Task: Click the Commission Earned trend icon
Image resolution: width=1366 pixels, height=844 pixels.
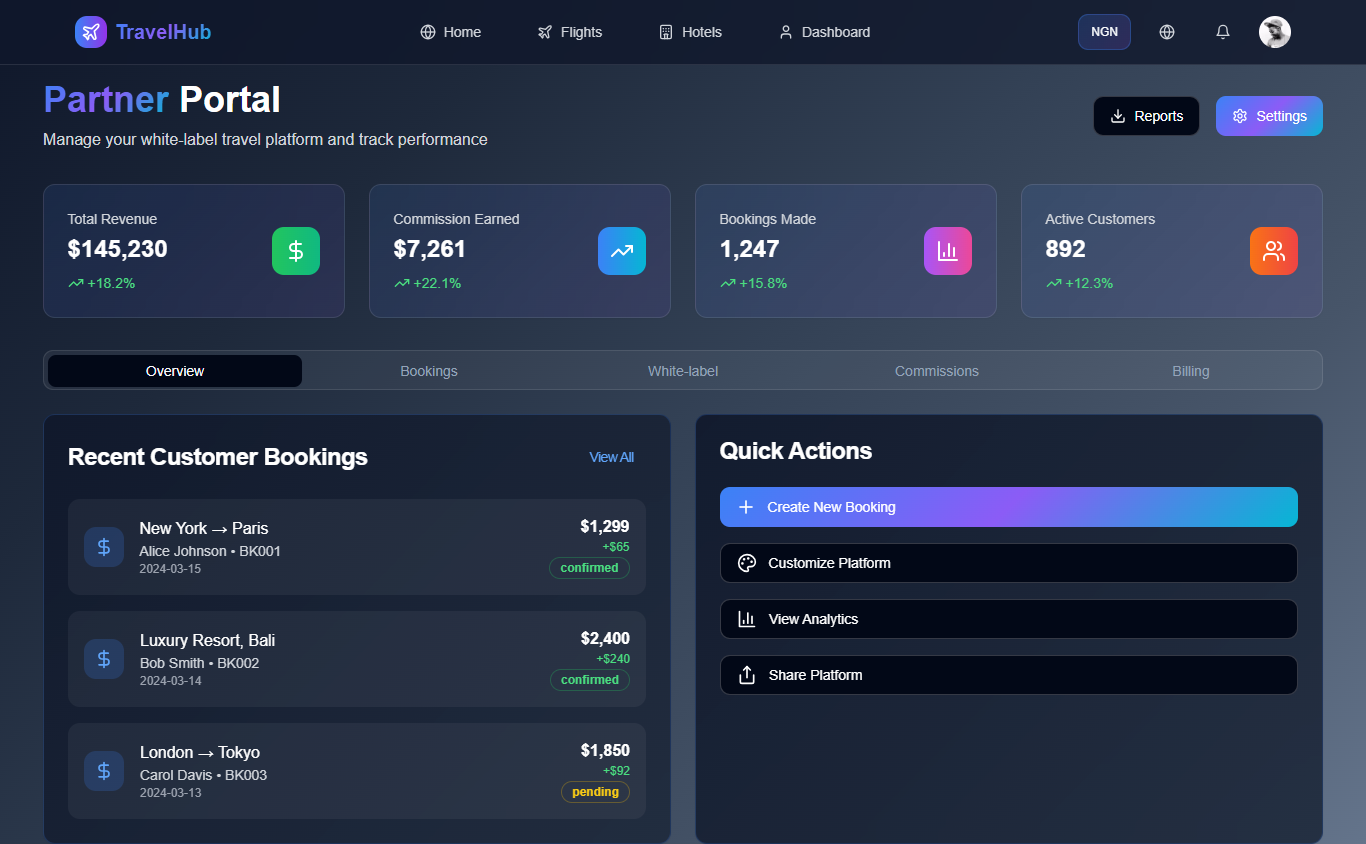Action: pos(622,251)
